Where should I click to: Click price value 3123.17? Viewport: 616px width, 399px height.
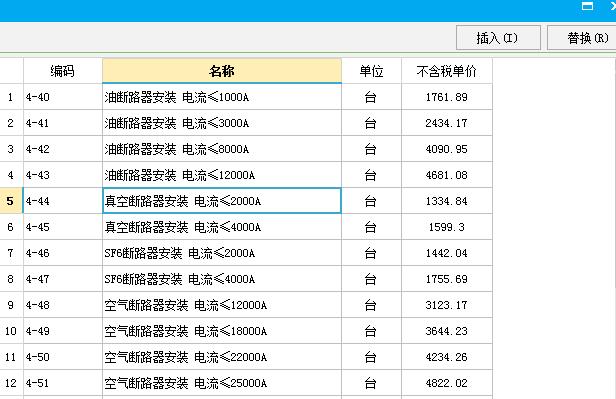pyautogui.click(x=447, y=305)
